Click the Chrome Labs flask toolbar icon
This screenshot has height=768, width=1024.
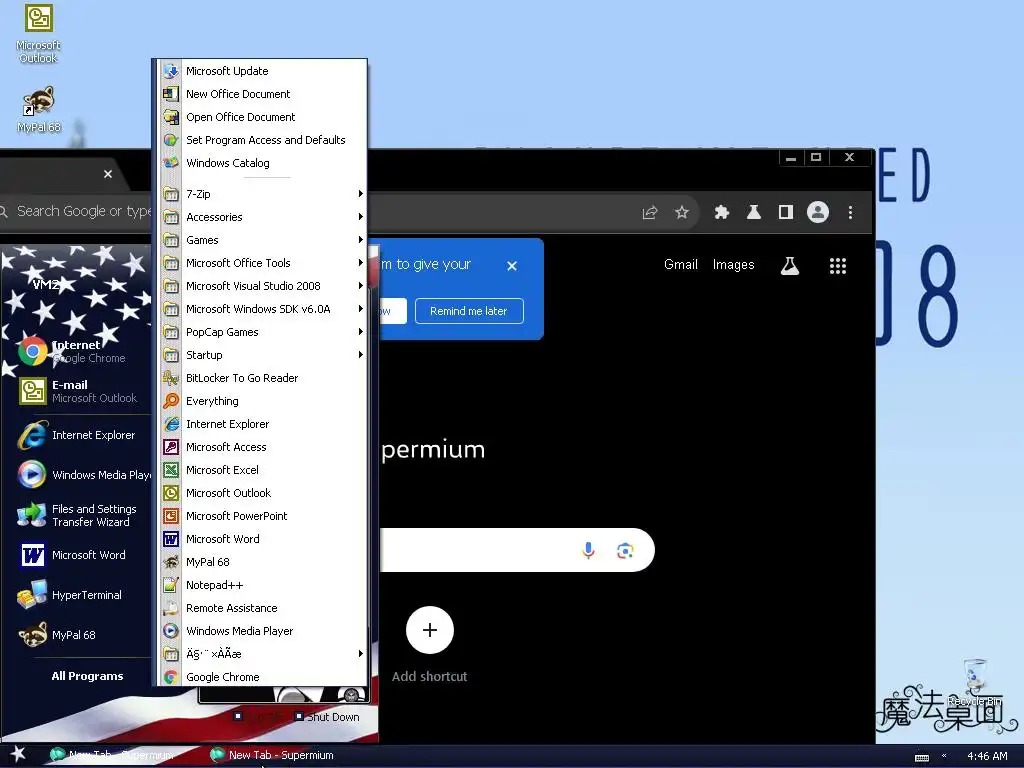pyautogui.click(x=754, y=212)
